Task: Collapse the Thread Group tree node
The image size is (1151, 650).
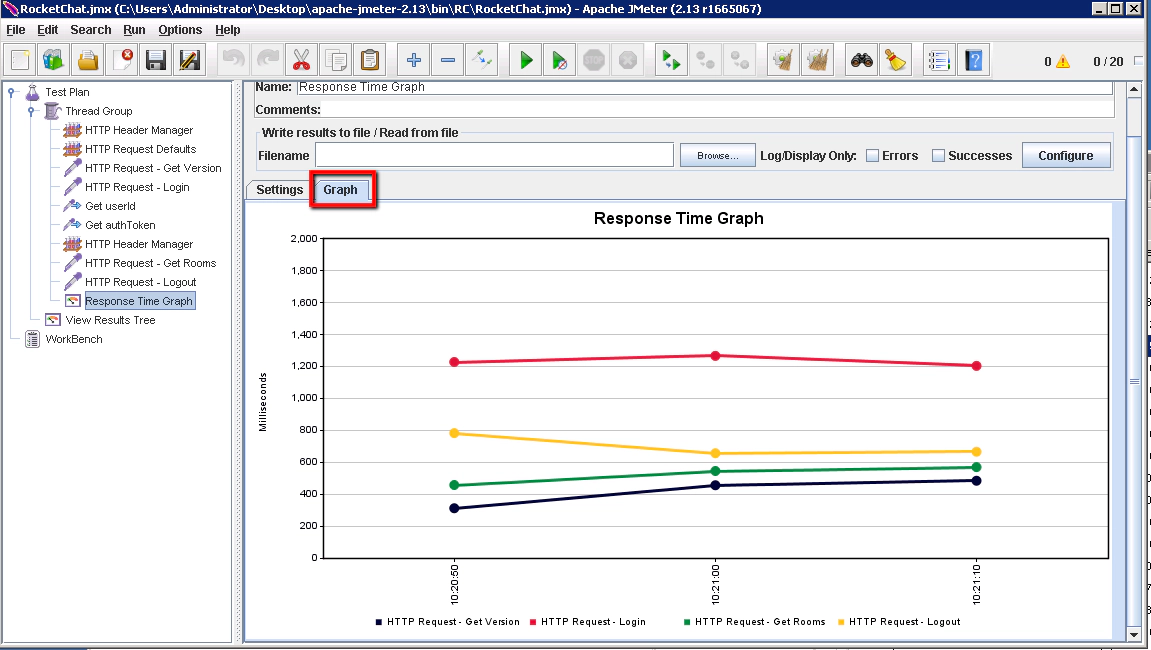Action: click(31, 111)
